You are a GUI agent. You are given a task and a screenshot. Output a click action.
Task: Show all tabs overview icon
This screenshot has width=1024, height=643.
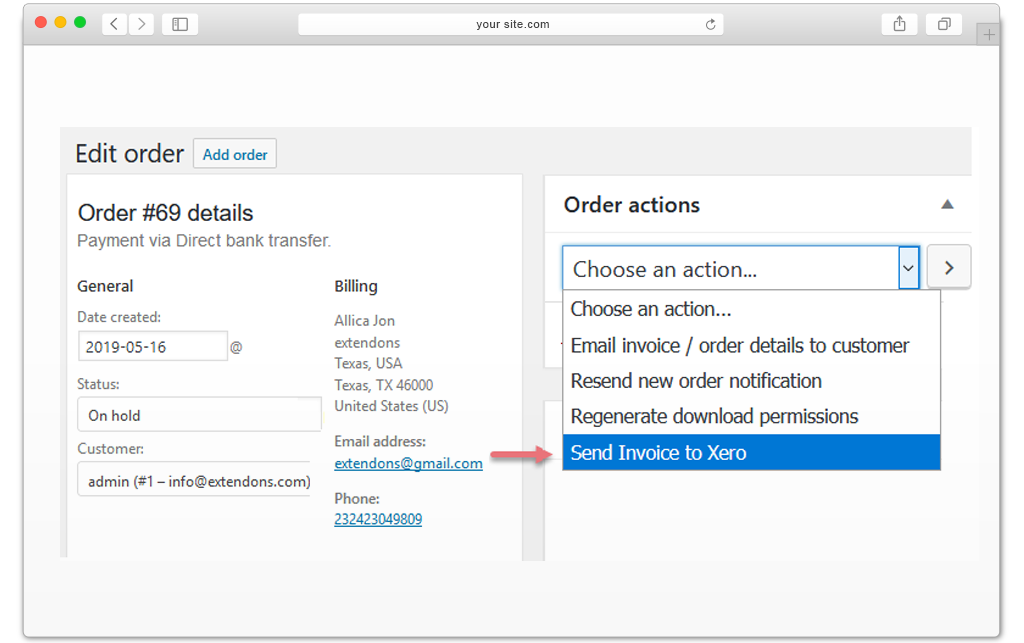click(x=944, y=24)
